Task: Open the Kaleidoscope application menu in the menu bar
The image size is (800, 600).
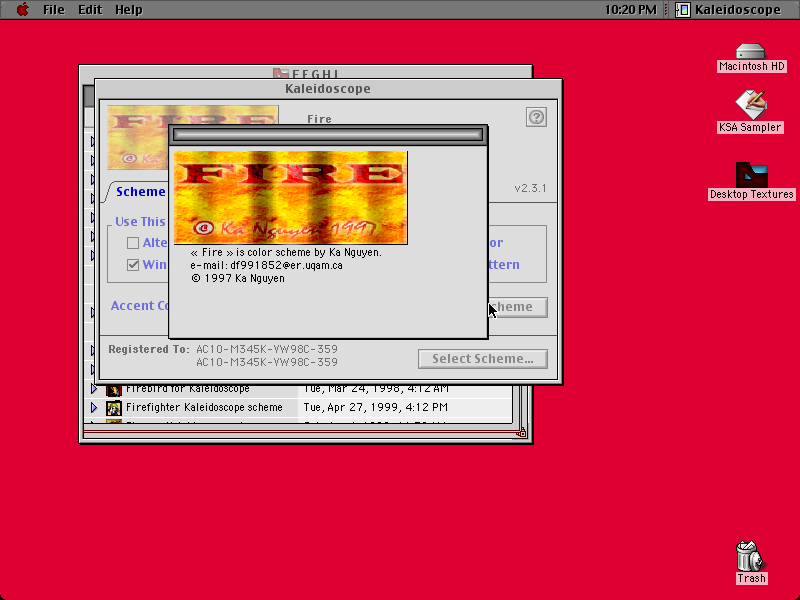Action: pyautogui.click(x=728, y=10)
